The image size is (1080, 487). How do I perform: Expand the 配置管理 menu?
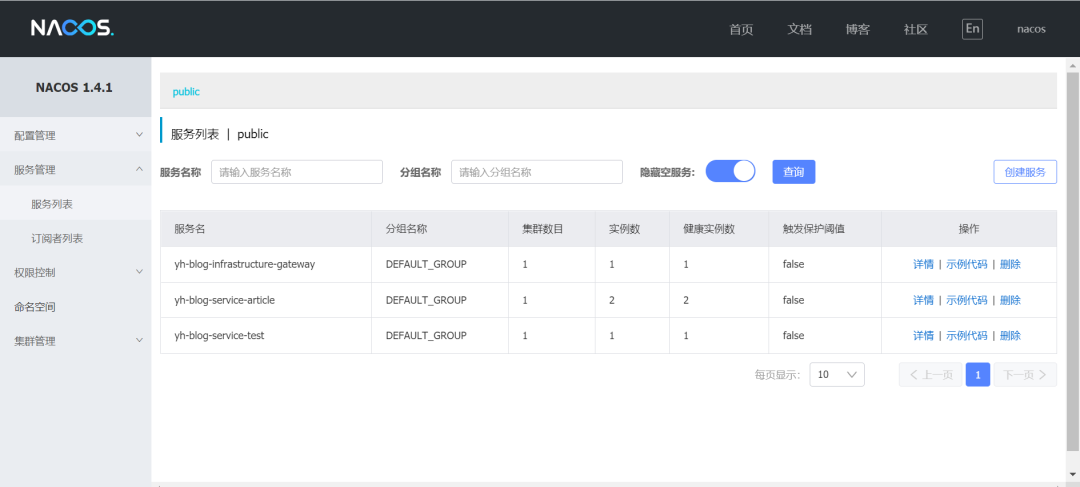coord(76,135)
